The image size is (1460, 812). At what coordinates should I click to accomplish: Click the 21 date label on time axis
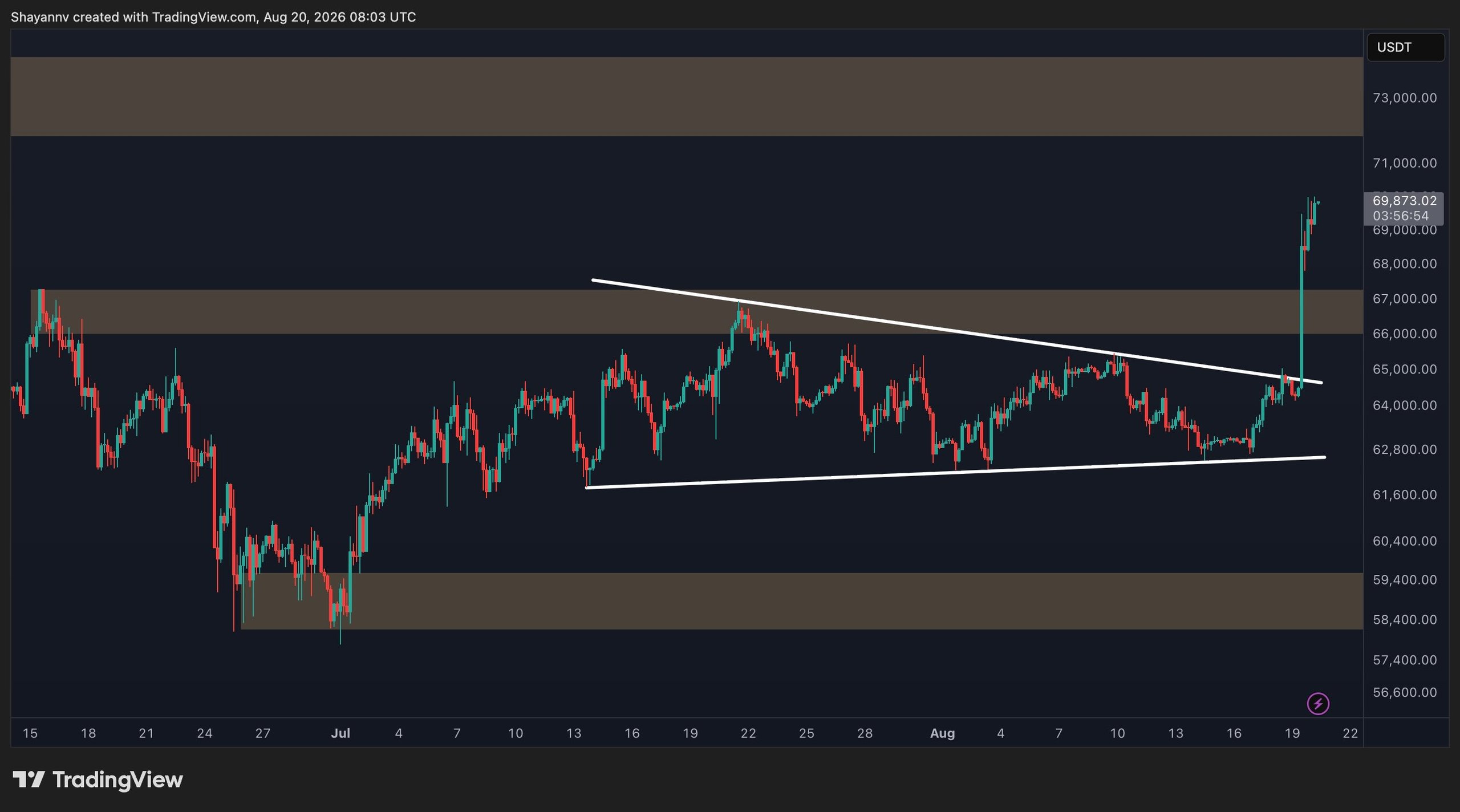click(147, 733)
